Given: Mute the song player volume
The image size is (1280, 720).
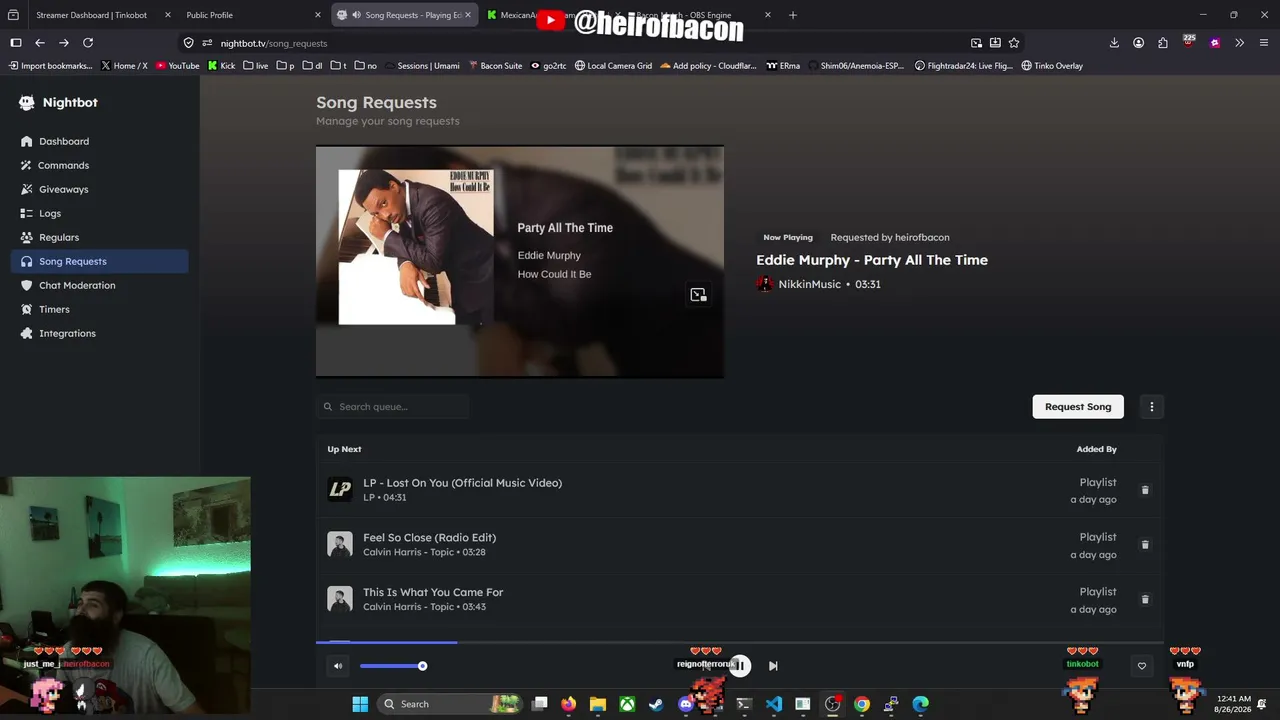Looking at the screenshot, I should tap(338, 666).
